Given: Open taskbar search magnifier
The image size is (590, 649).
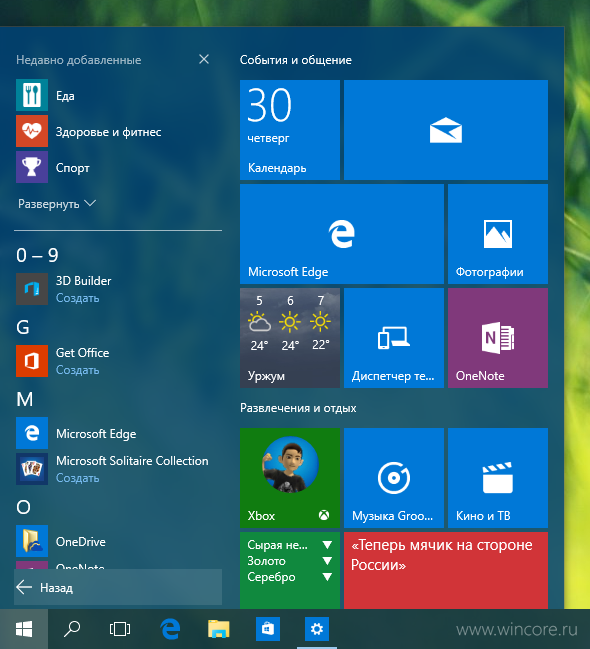Looking at the screenshot, I should click(72, 629).
